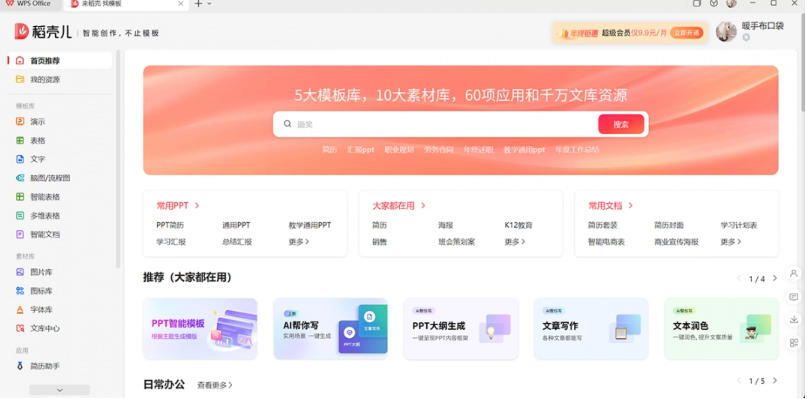Click 更多 in 常用文档 card
Viewport: 807px width, 399px height.
tap(731, 241)
